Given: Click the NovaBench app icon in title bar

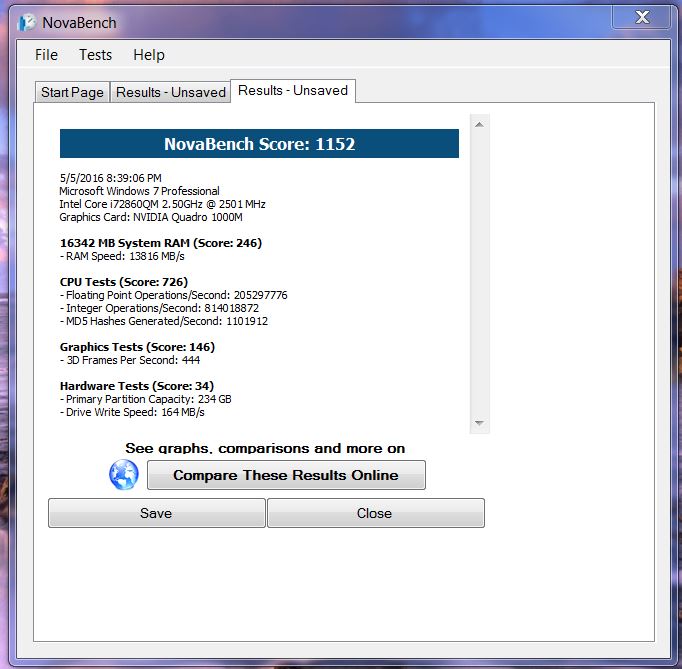Looking at the screenshot, I should click(26, 23).
